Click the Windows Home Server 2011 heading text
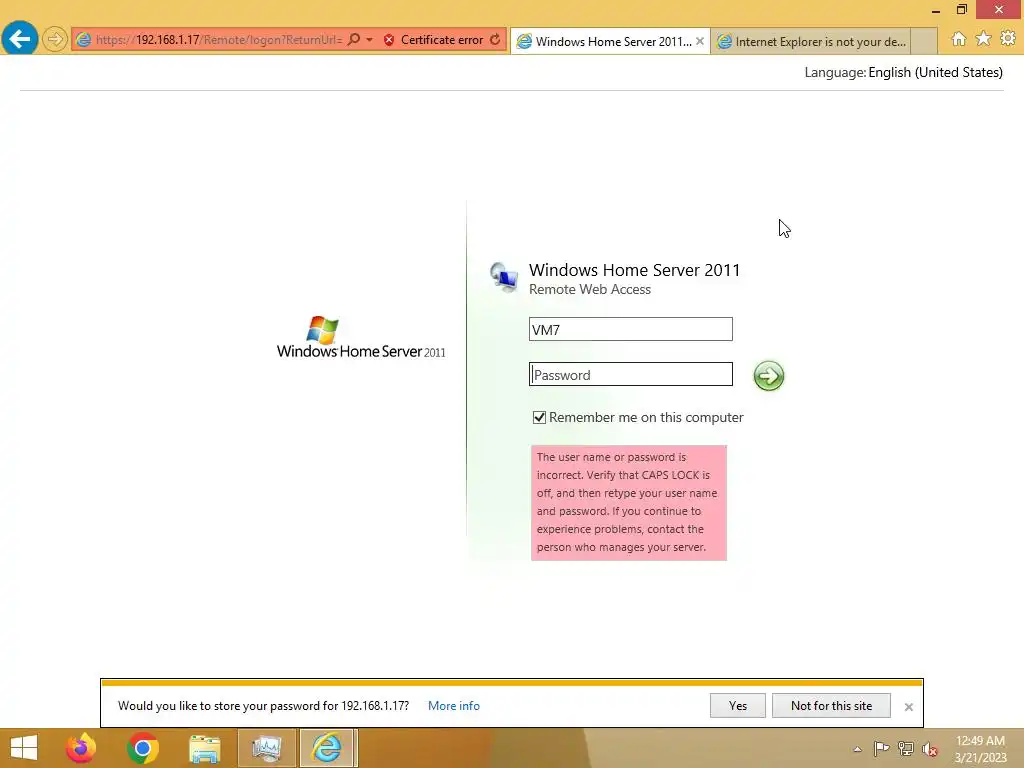The height and width of the screenshot is (768, 1024). click(x=634, y=270)
